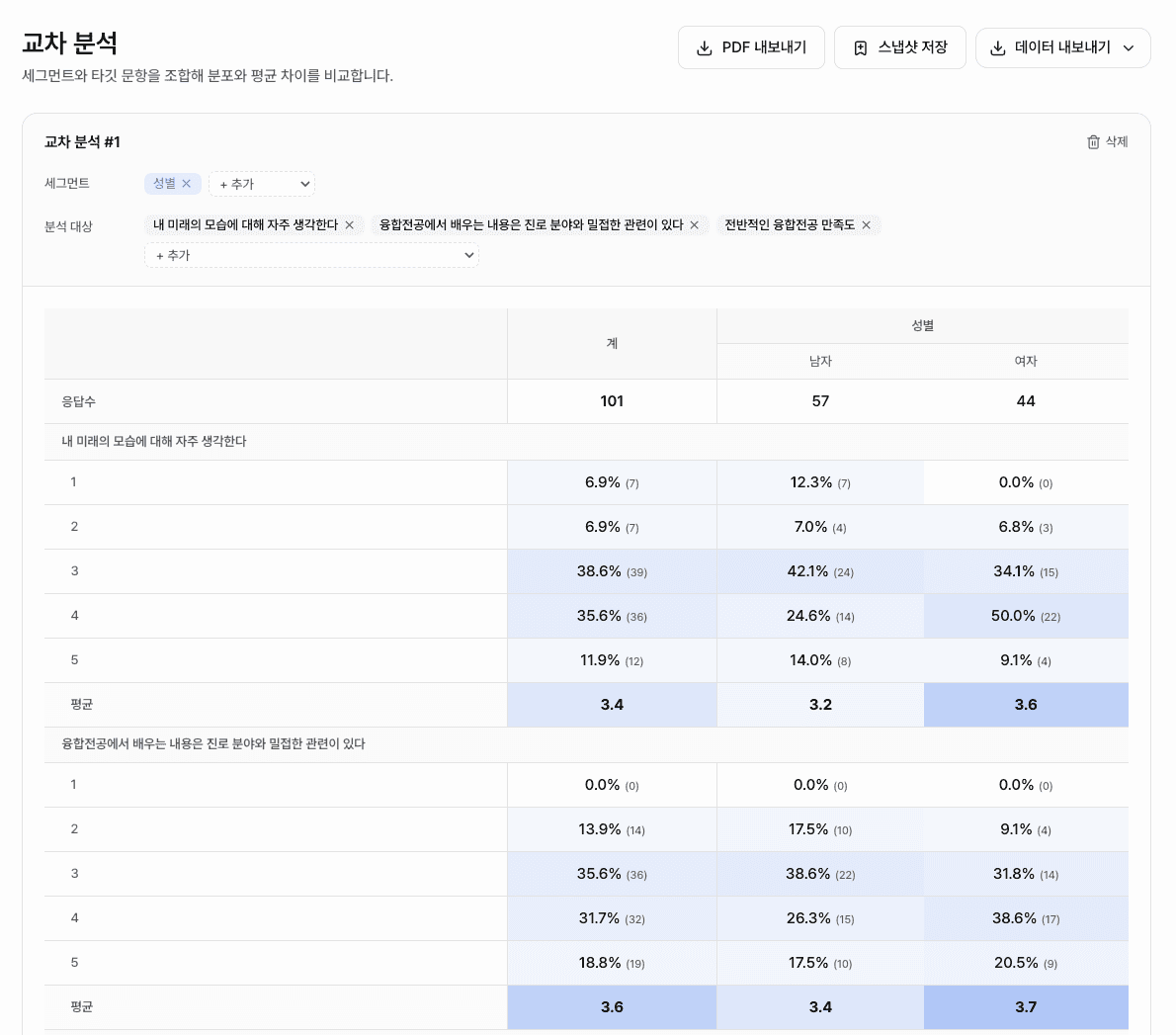Click the PDF 내보내기 button
The height and width of the screenshot is (1035, 1176).
(x=751, y=46)
